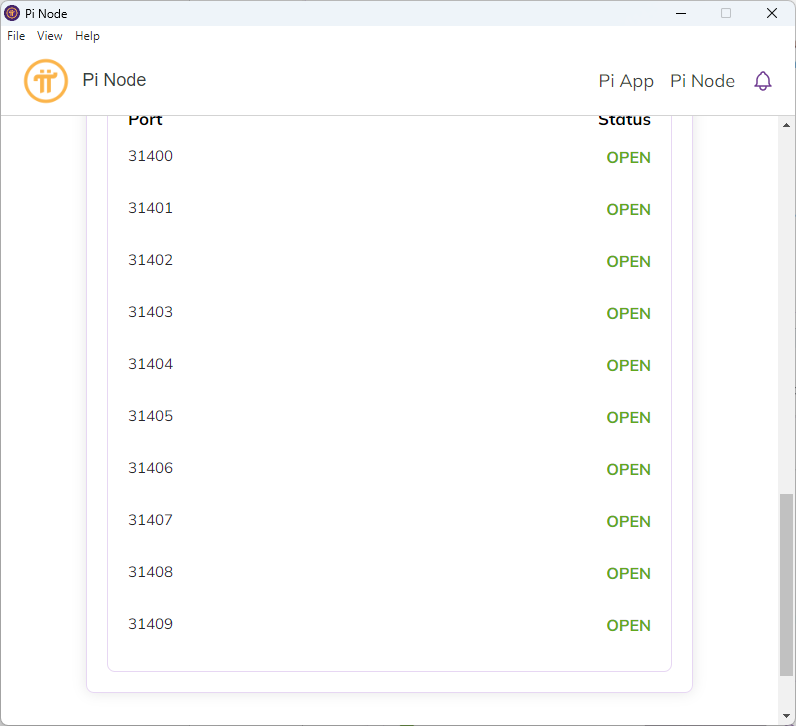Close the Pi Node window
Screen dimensions: 796x726
tap(772, 13)
